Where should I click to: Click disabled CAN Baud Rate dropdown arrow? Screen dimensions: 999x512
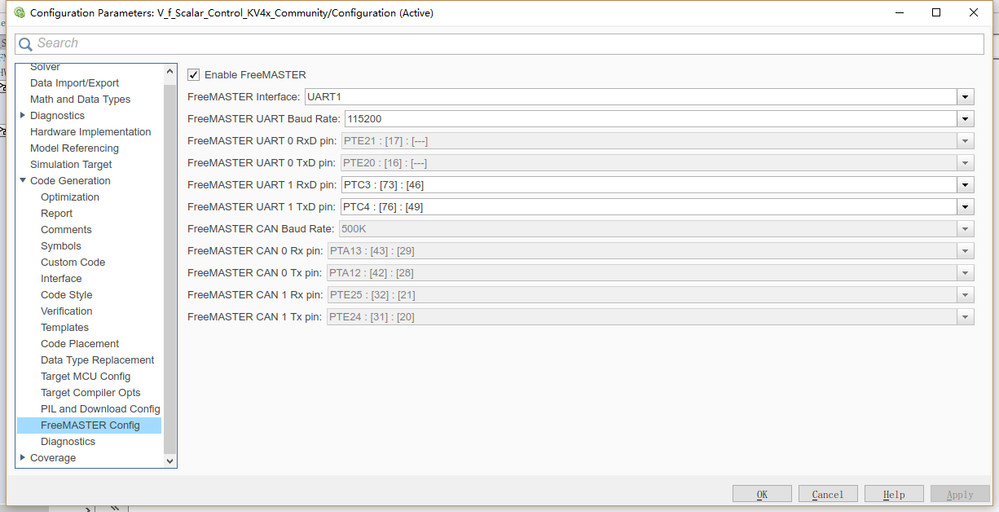point(965,229)
